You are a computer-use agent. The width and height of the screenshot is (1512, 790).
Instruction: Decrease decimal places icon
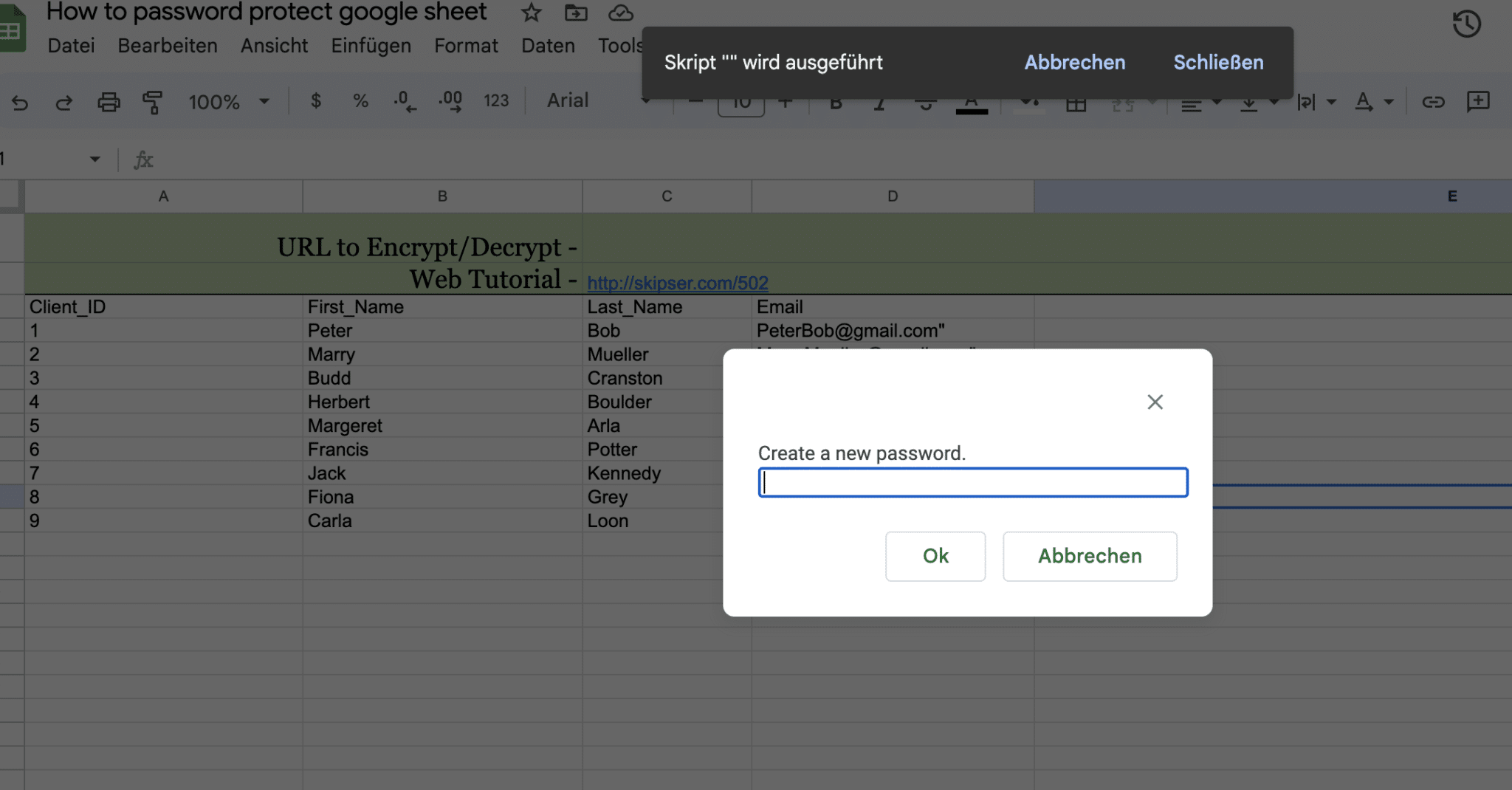pos(405,101)
